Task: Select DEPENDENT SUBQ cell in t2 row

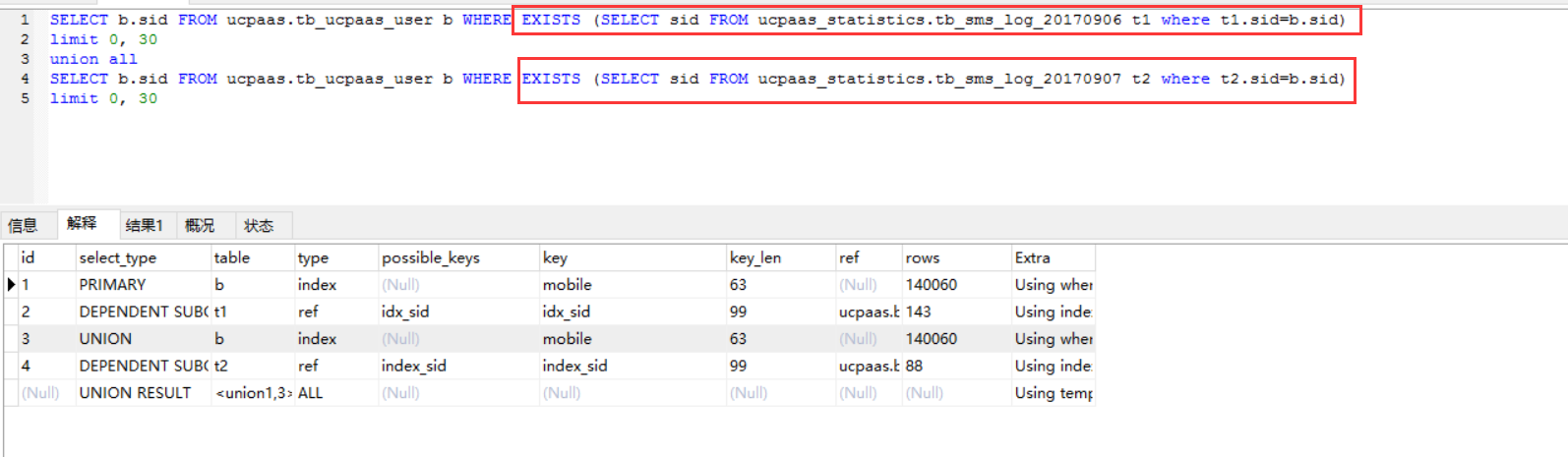Action: coord(143,366)
